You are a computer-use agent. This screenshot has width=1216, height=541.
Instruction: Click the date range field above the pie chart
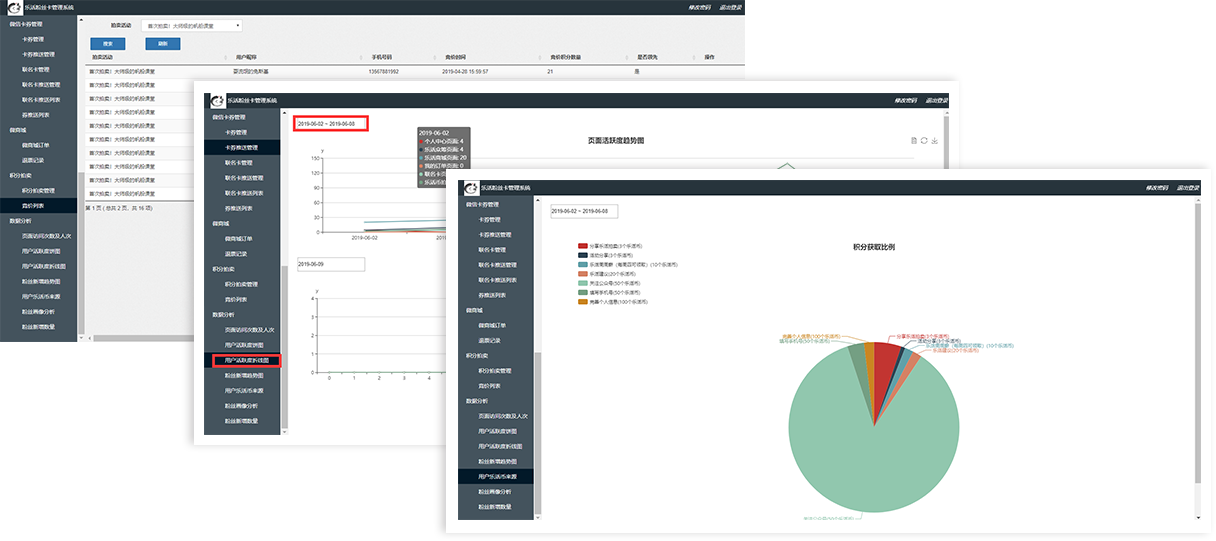tap(584, 211)
